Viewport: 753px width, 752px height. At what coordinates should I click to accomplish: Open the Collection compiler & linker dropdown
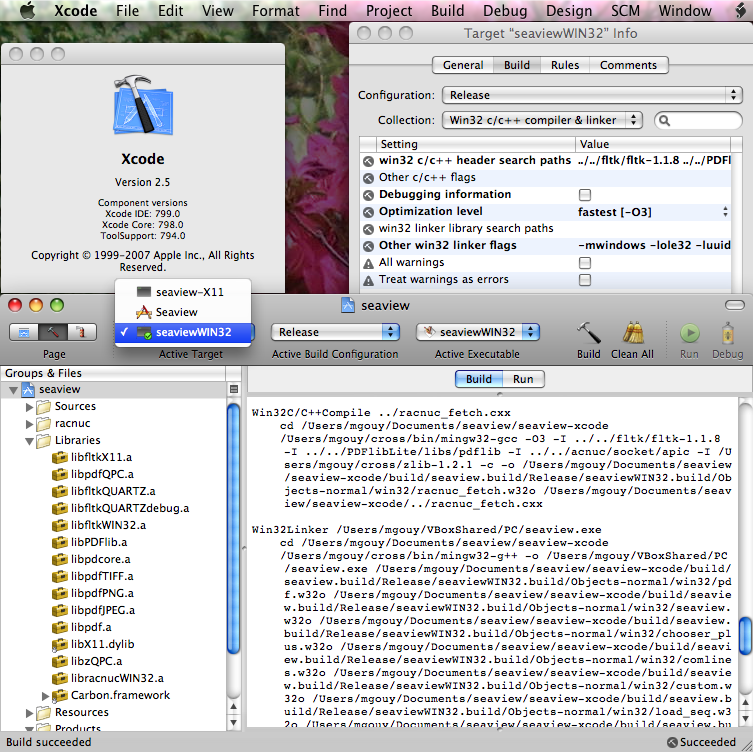pos(542,120)
